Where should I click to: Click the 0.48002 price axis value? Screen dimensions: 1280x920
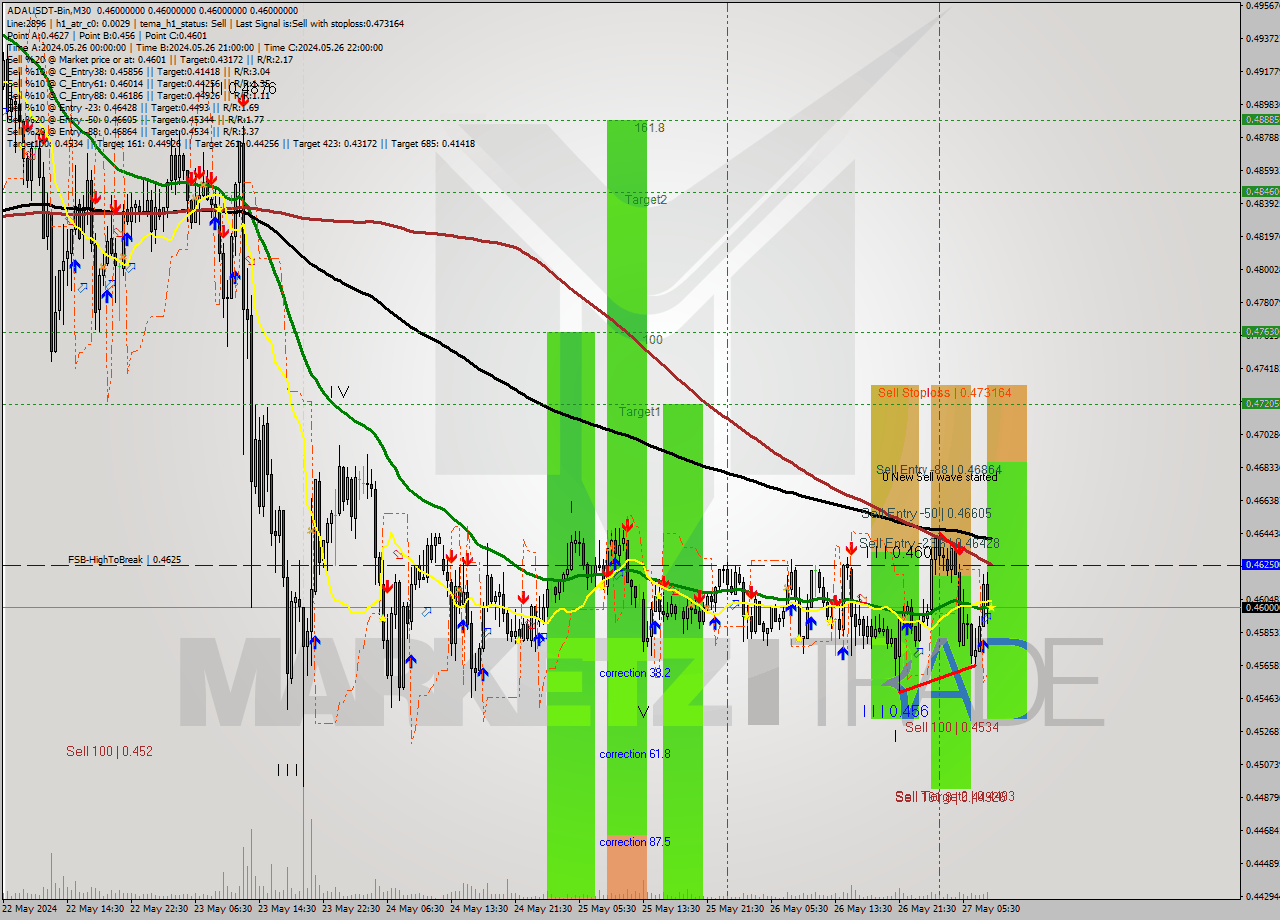click(x=1262, y=269)
